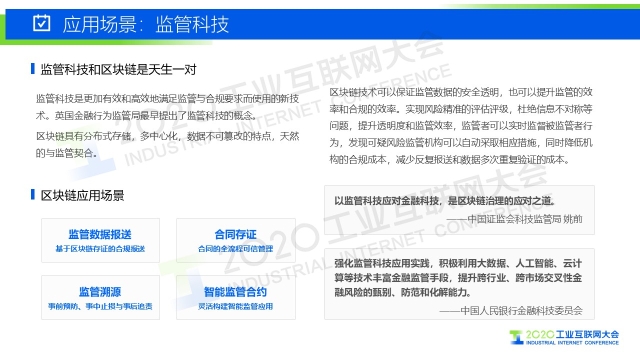
Task: Click the 灵活构建智能监管应用 subtitle
Action: (236, 307)
